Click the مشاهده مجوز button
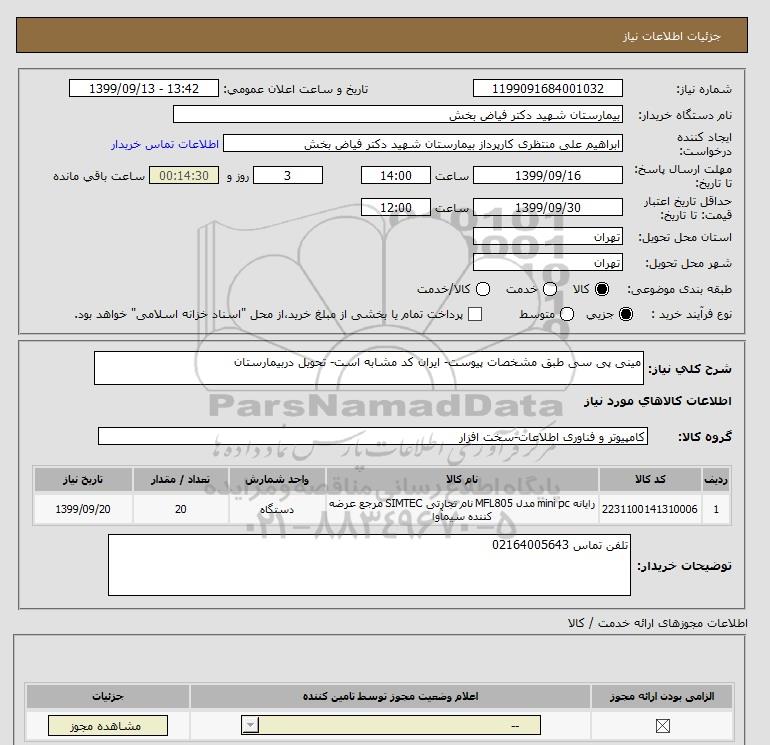770x745 pixels. point(108,725)
